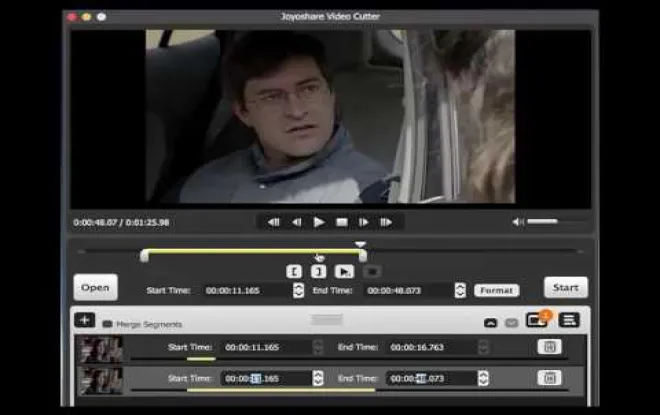Adjust second segment End Time stepper
Screen dimensions: 660x415
(483, 378)
